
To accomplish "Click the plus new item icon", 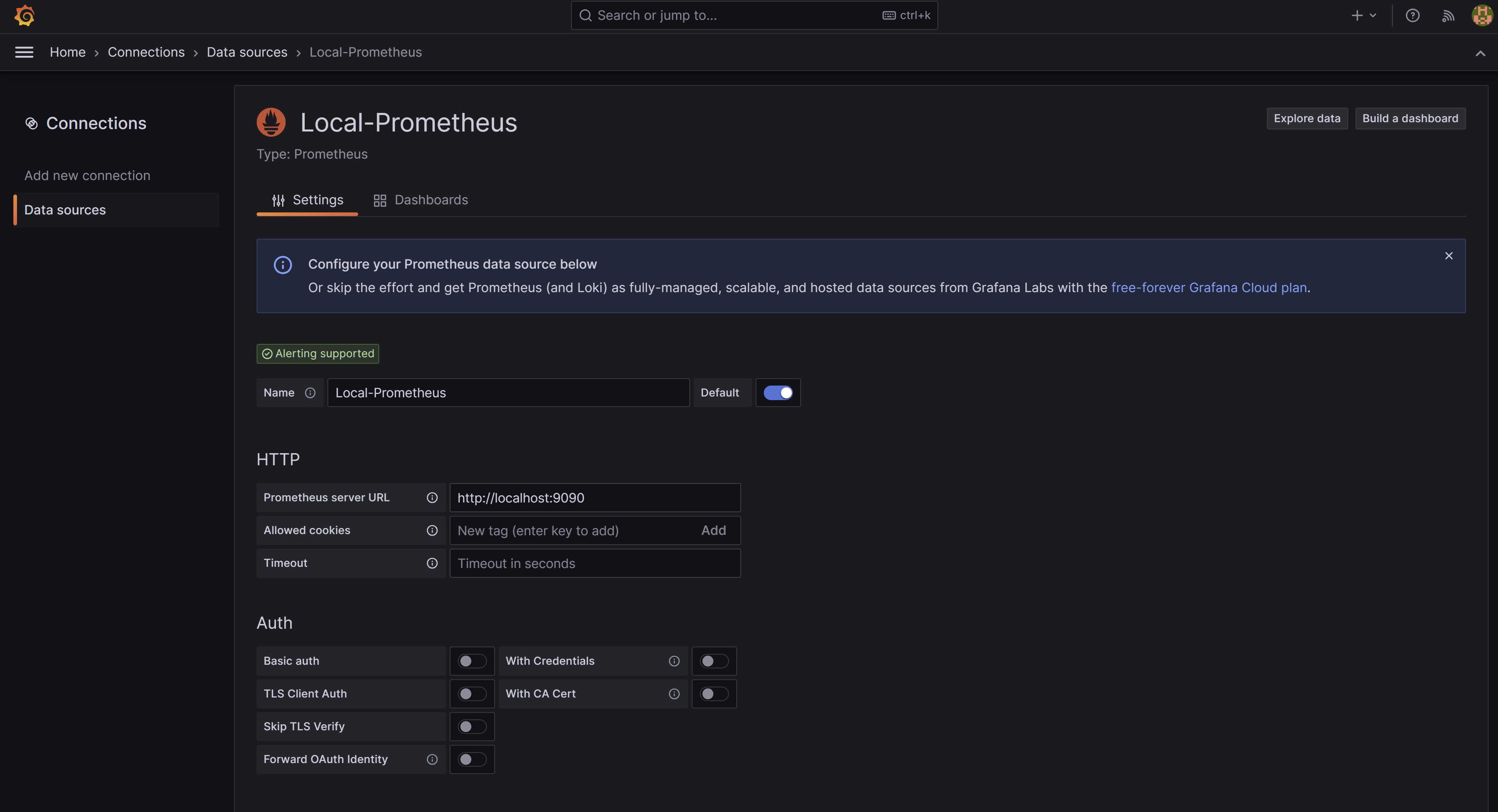I will point(1357,16).
